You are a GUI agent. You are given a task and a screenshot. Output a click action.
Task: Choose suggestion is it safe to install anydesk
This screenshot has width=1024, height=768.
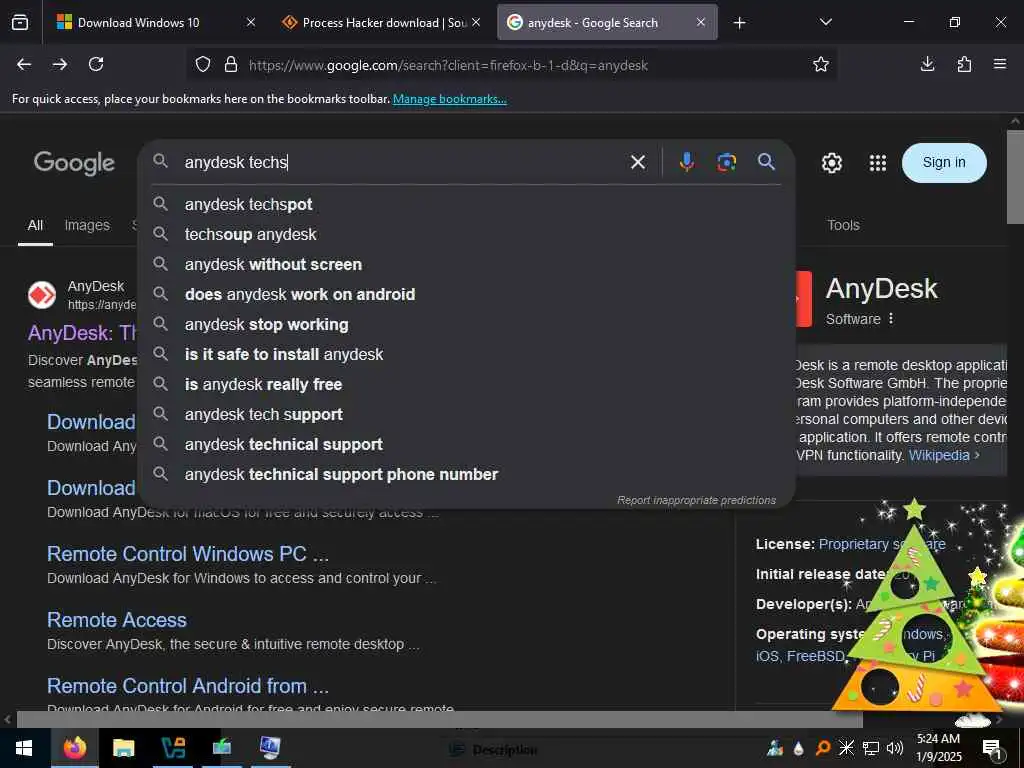pos(466,355)
